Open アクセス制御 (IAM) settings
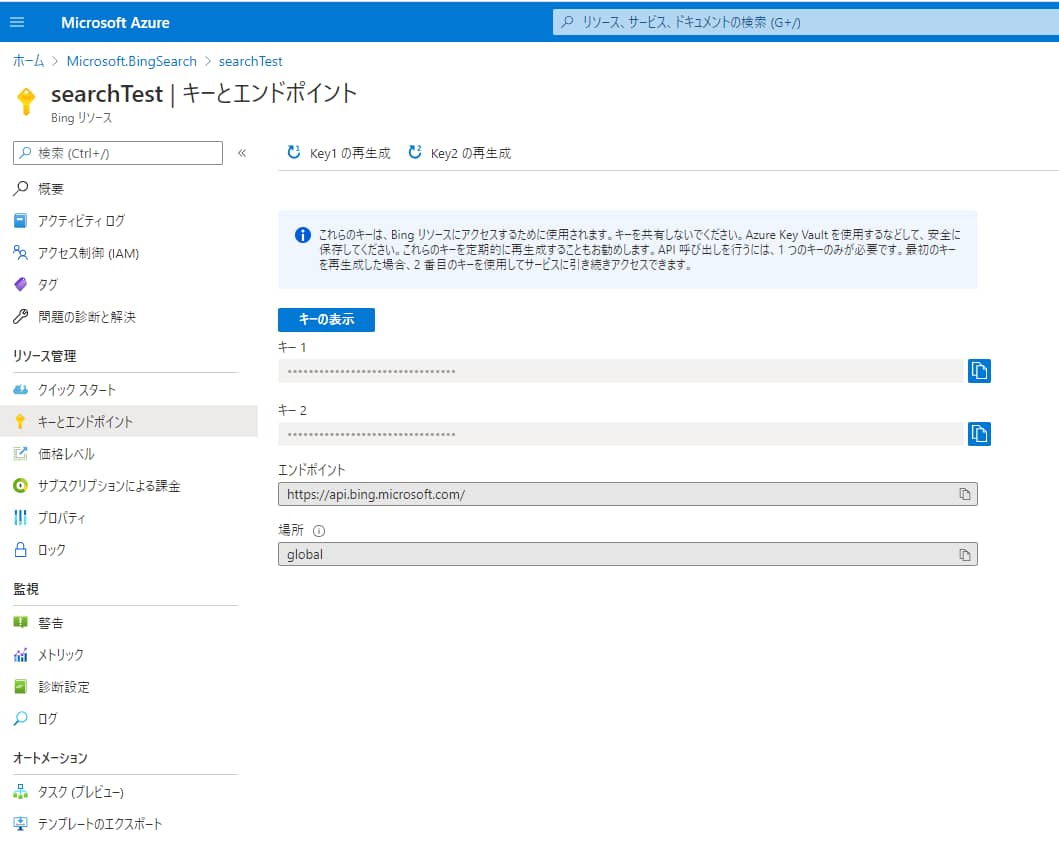1059x850 pixels. pyautogui.click(x=80, y=252)
